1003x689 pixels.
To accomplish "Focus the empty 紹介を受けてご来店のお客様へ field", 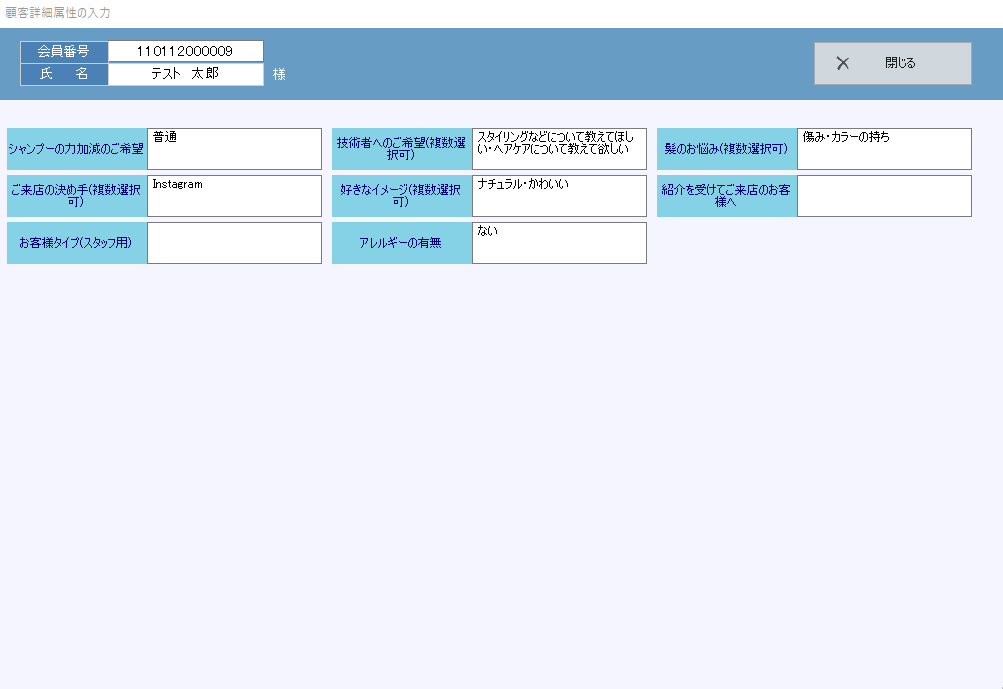I will coord(884,196).
